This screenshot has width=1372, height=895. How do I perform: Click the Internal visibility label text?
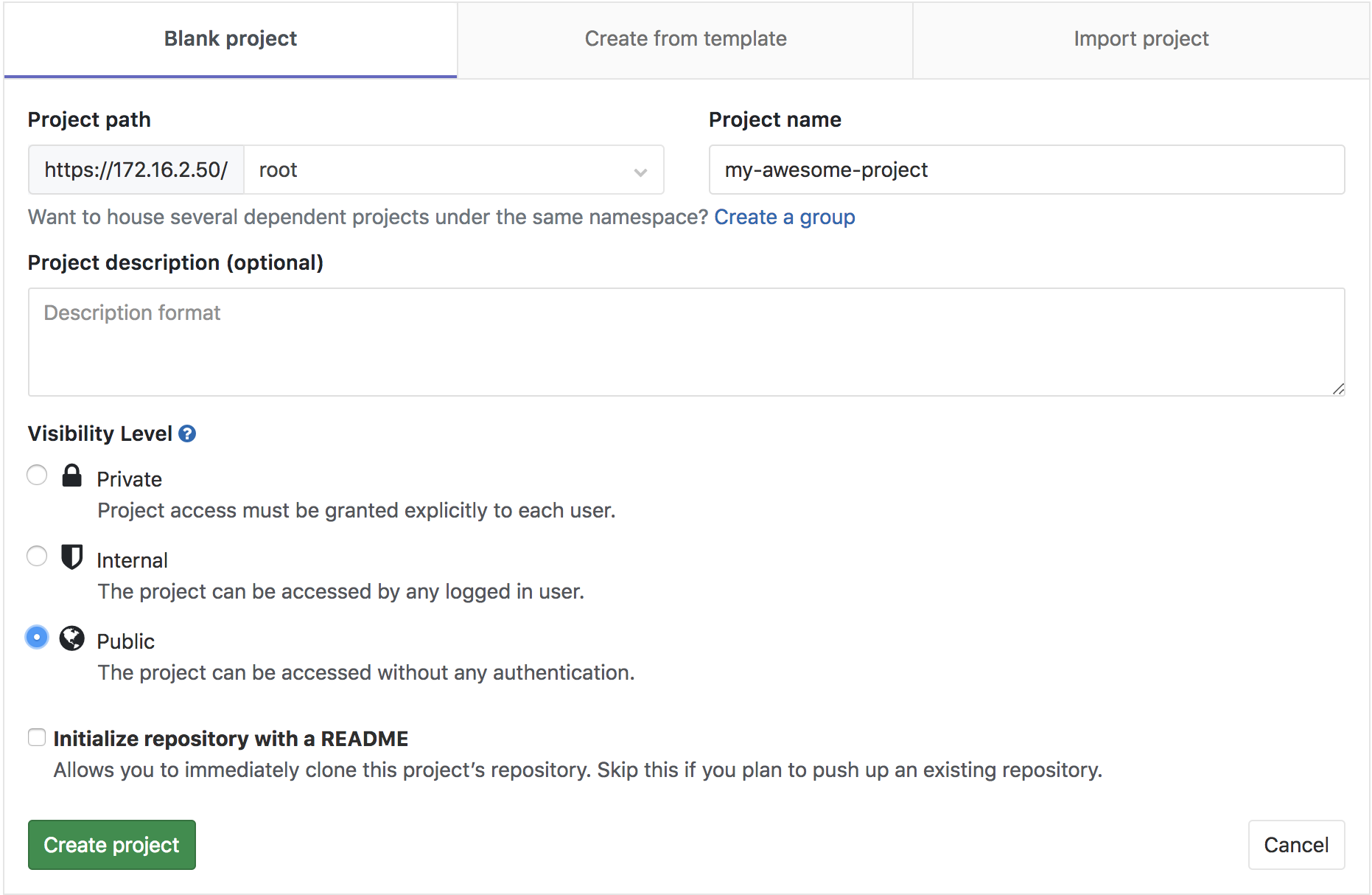[x=133, y=560]
